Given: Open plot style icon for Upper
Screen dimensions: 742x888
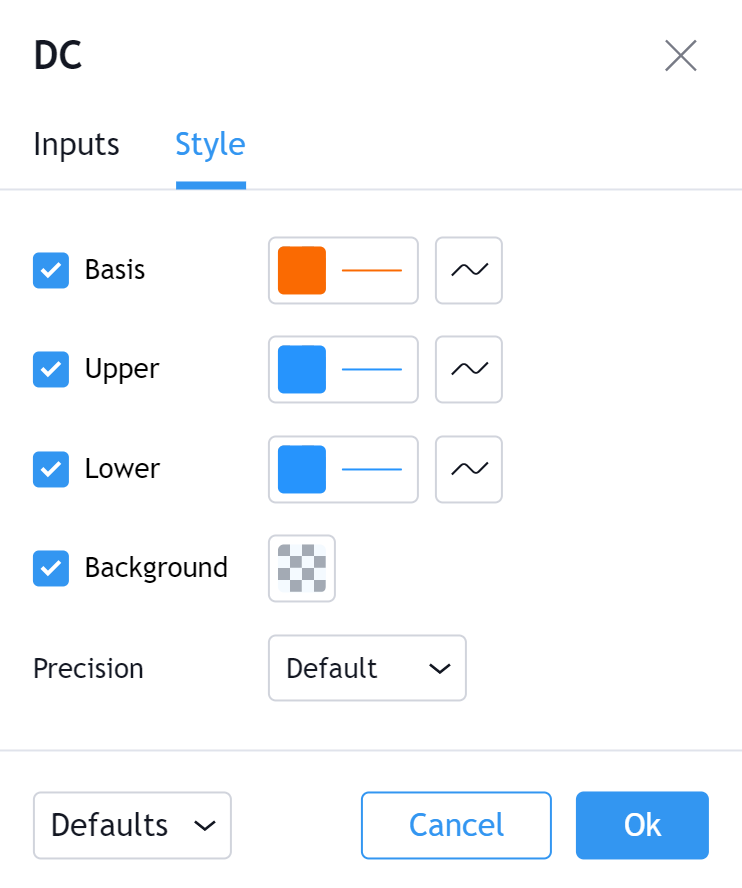Looking at the screenshot, I should pos(469,369).
